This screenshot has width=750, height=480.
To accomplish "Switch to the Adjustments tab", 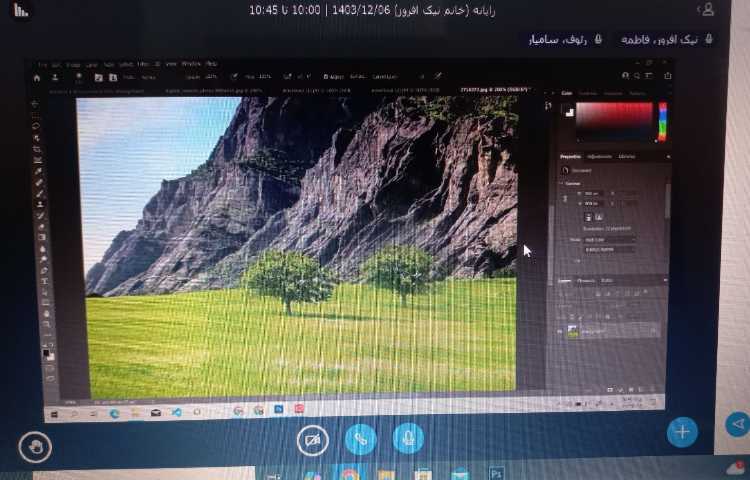I will click(599, 156).
